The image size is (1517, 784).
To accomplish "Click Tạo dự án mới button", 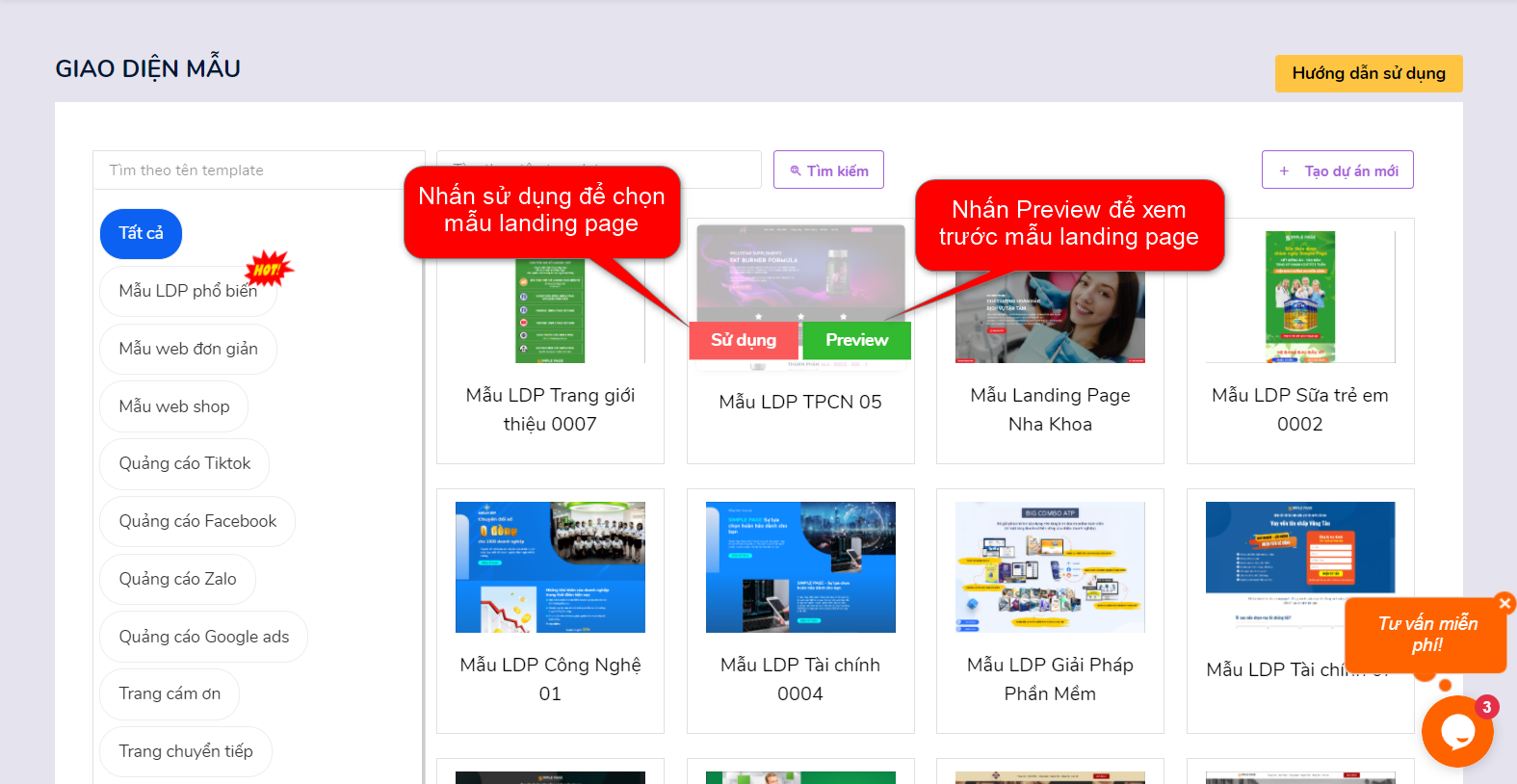I will click(x=1338, y=170).
